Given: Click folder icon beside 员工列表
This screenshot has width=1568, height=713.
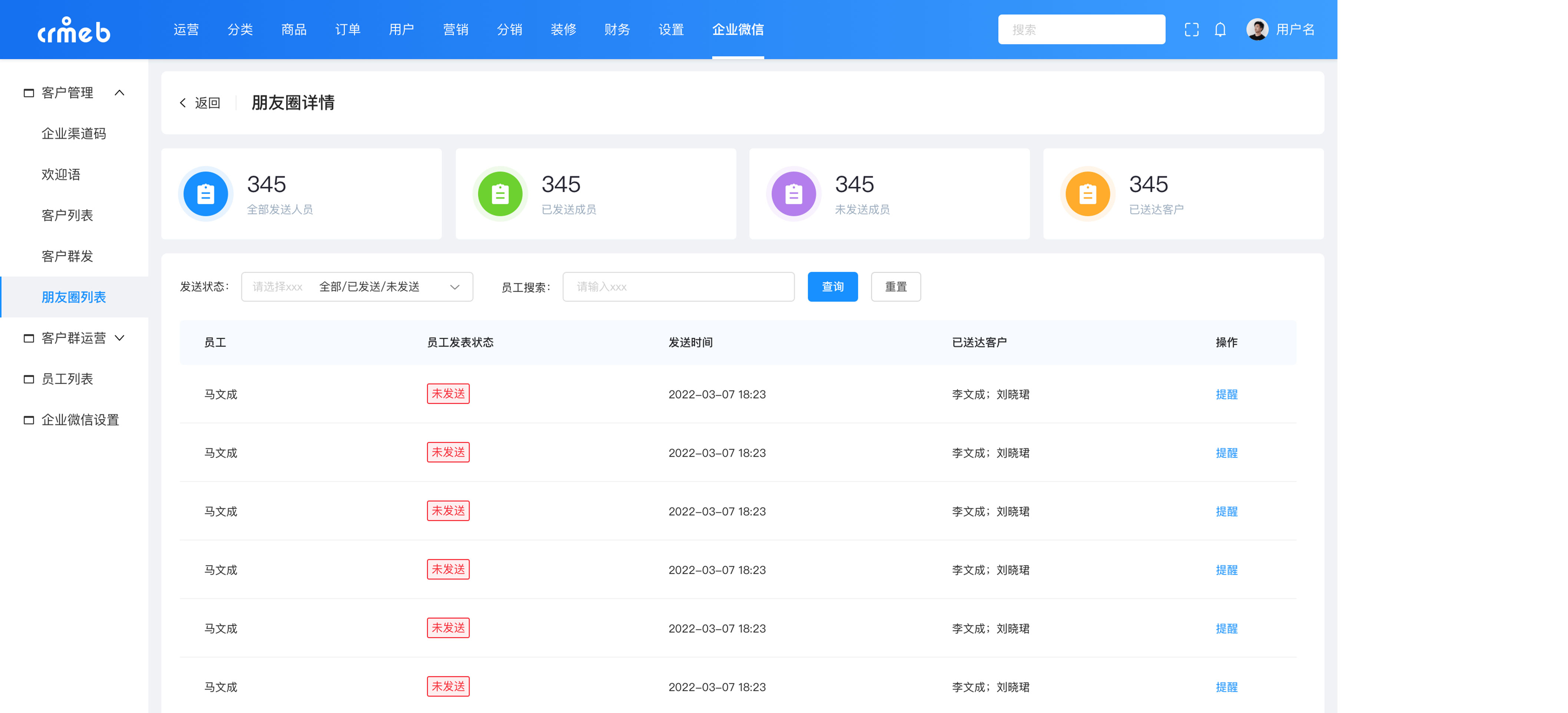Looking at the screenshot, I should tap(29, 379).
